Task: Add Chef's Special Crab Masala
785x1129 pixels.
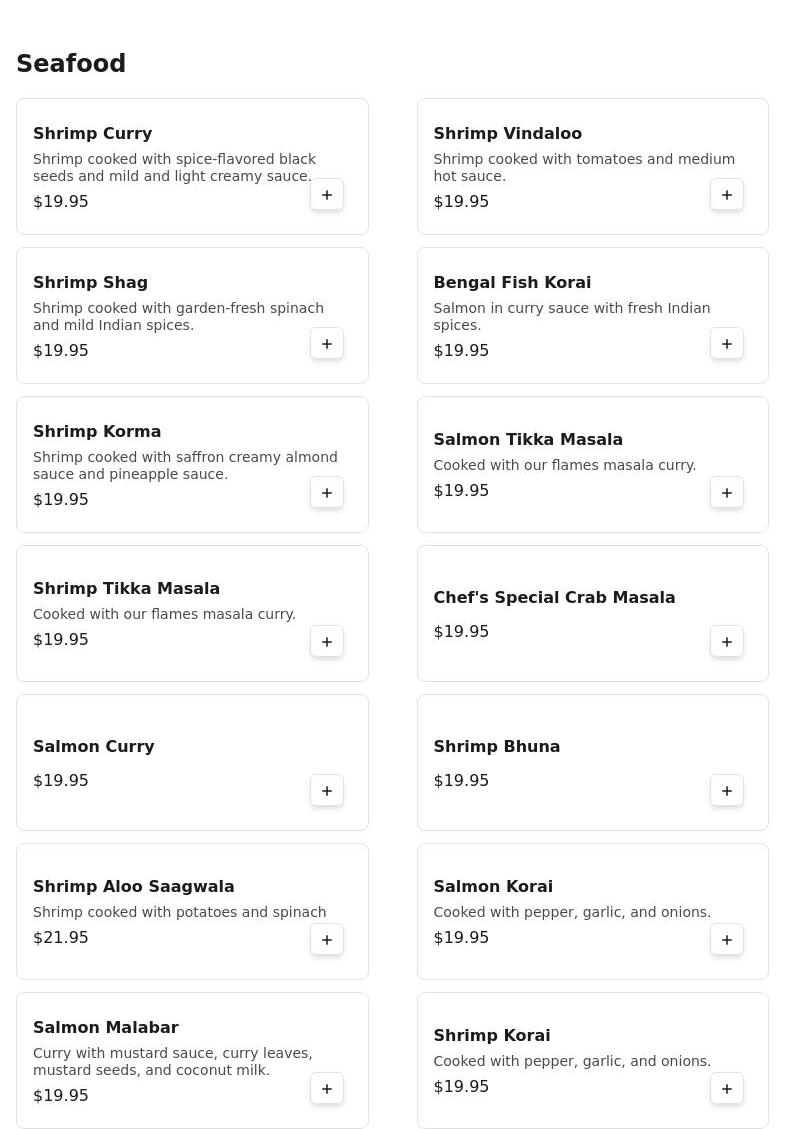Action: pos(727,642)
